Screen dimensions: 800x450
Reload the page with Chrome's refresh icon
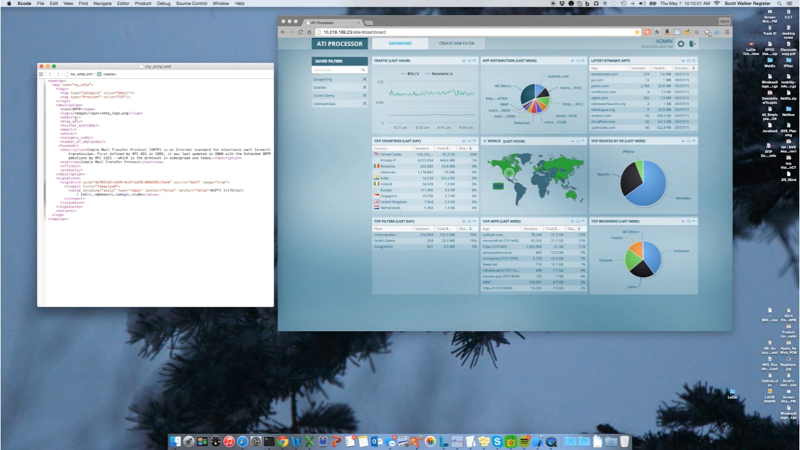300,32
